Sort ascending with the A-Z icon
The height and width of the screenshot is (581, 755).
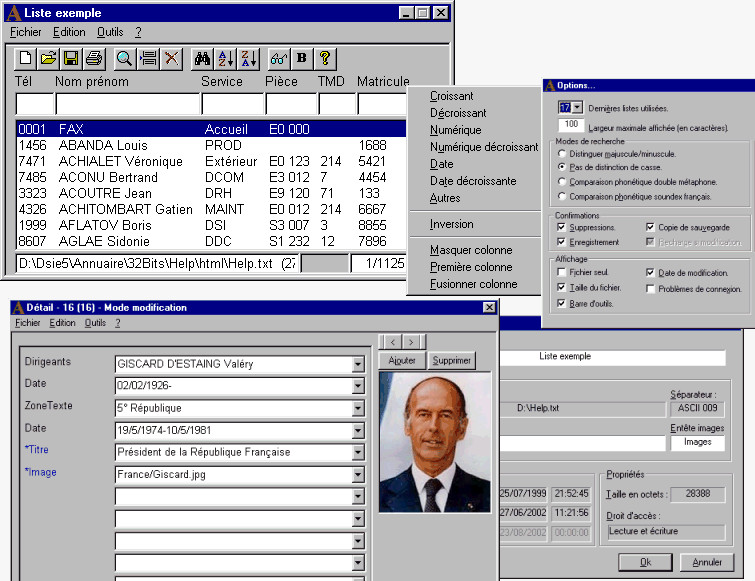tap(226, 59)
